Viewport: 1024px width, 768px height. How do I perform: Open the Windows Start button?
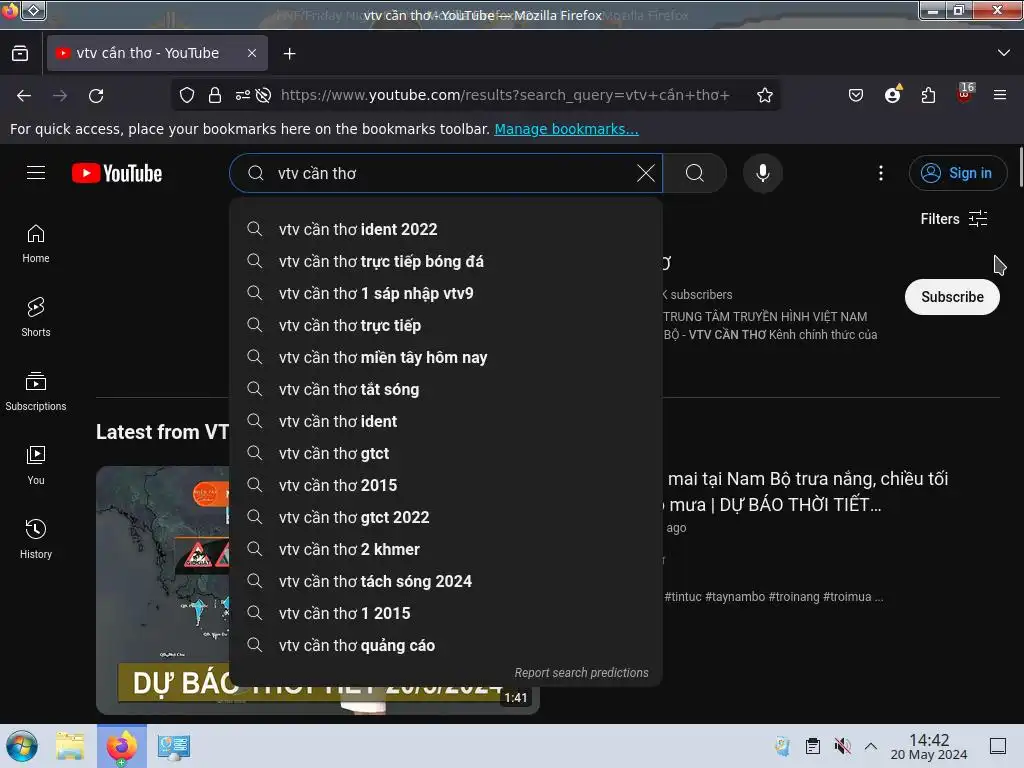pos(22,746)
